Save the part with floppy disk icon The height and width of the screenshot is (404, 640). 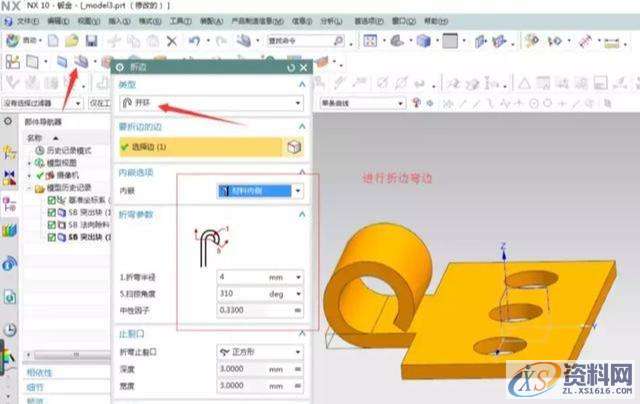pos(91,40)
